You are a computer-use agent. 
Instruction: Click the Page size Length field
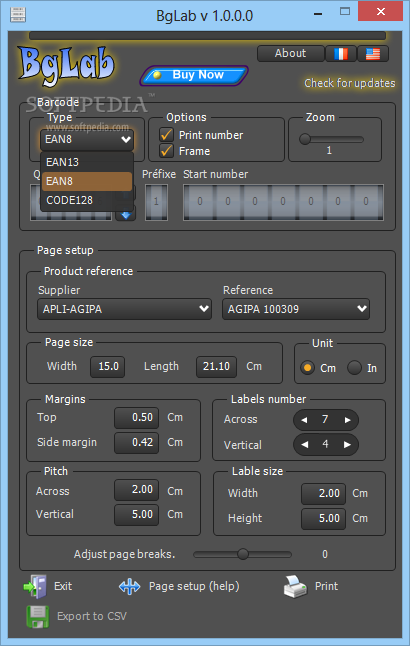pos(216,367)
